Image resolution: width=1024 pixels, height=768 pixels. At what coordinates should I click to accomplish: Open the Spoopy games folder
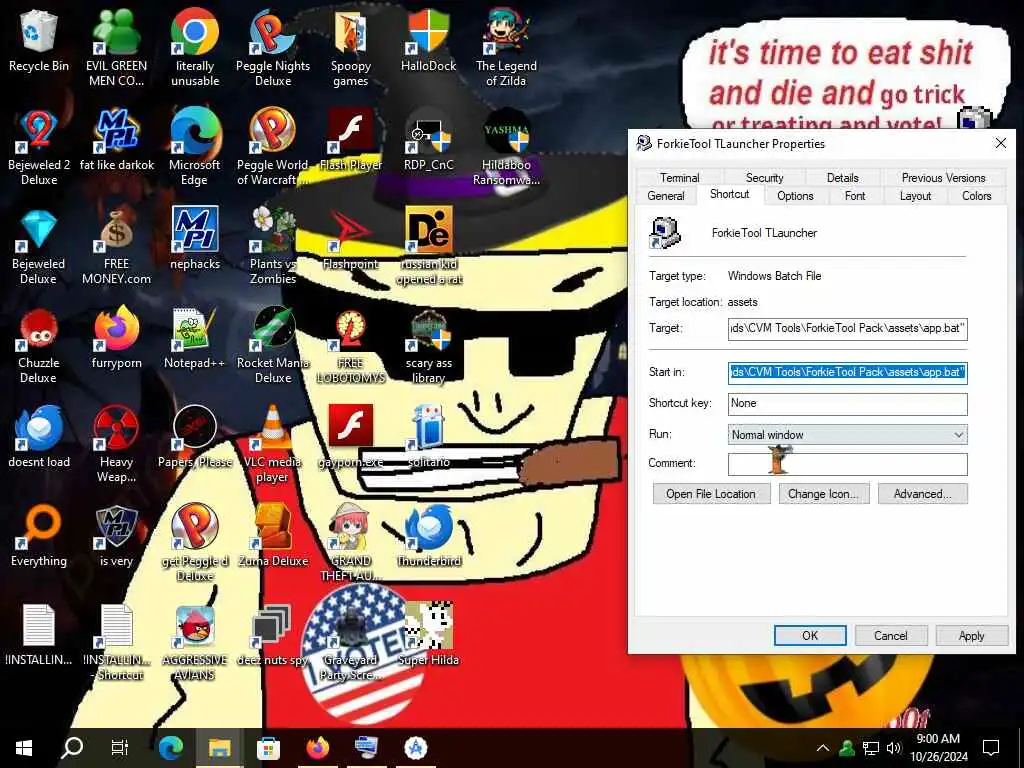[351, 48]
